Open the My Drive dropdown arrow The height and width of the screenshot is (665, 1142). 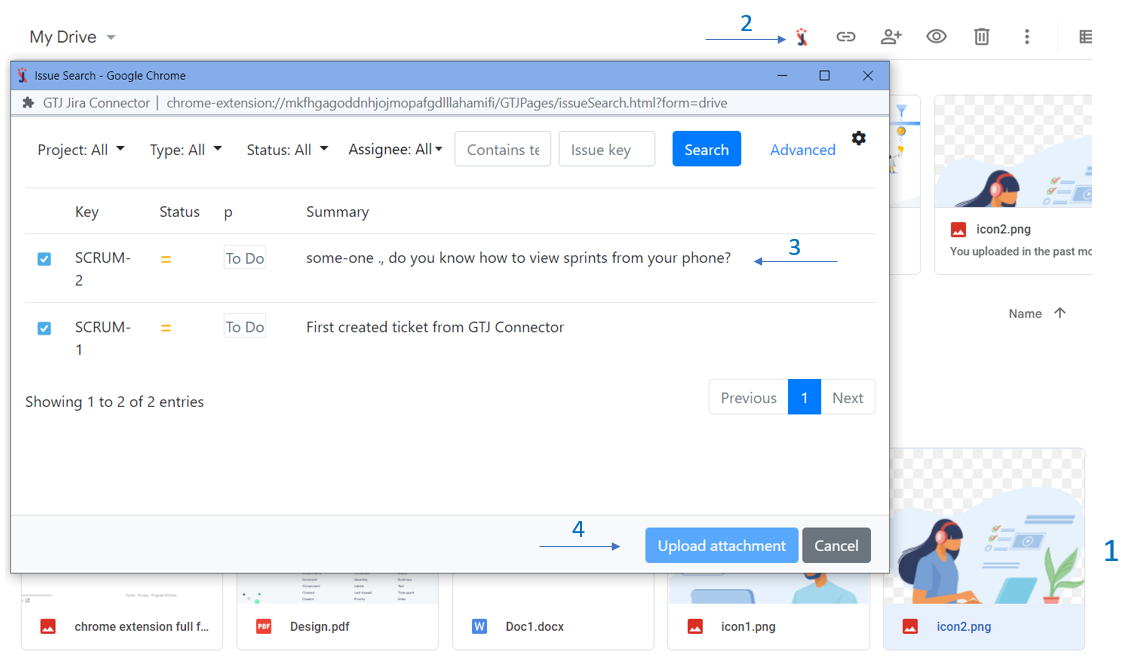coord(110,36)
